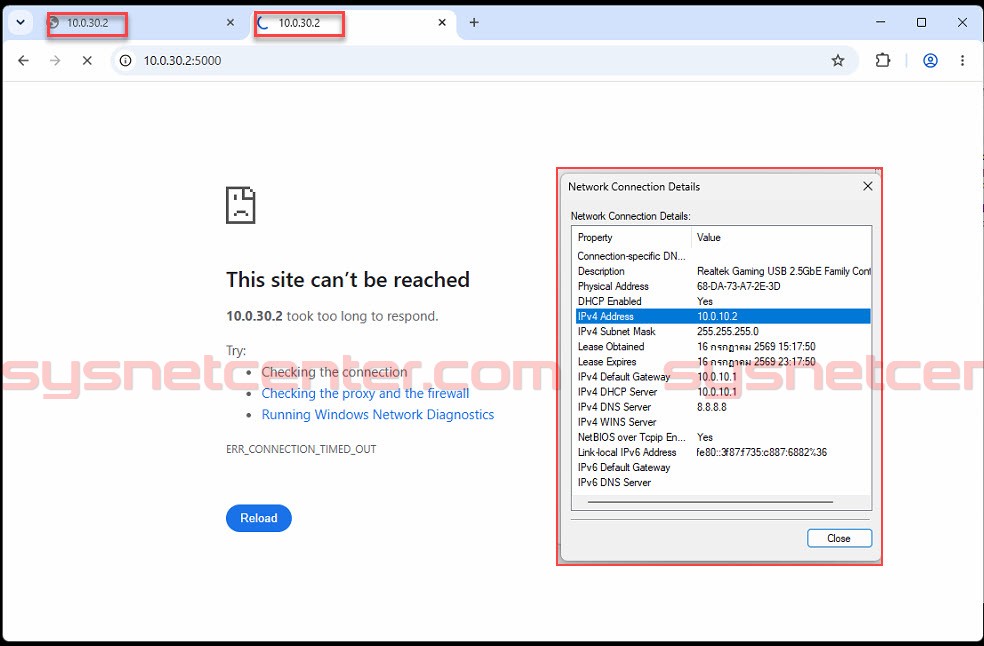
Task: Click the Reload button
Action: [x=259, y=518]
